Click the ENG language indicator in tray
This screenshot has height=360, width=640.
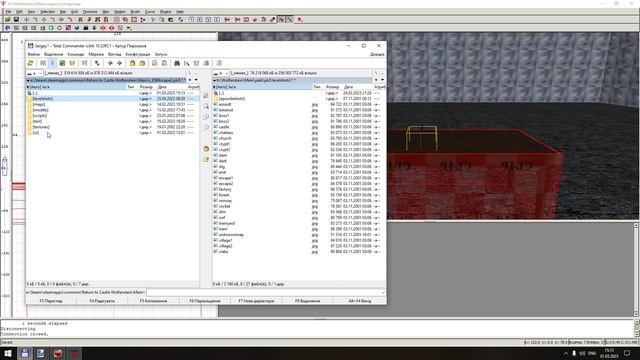point(592,353)
